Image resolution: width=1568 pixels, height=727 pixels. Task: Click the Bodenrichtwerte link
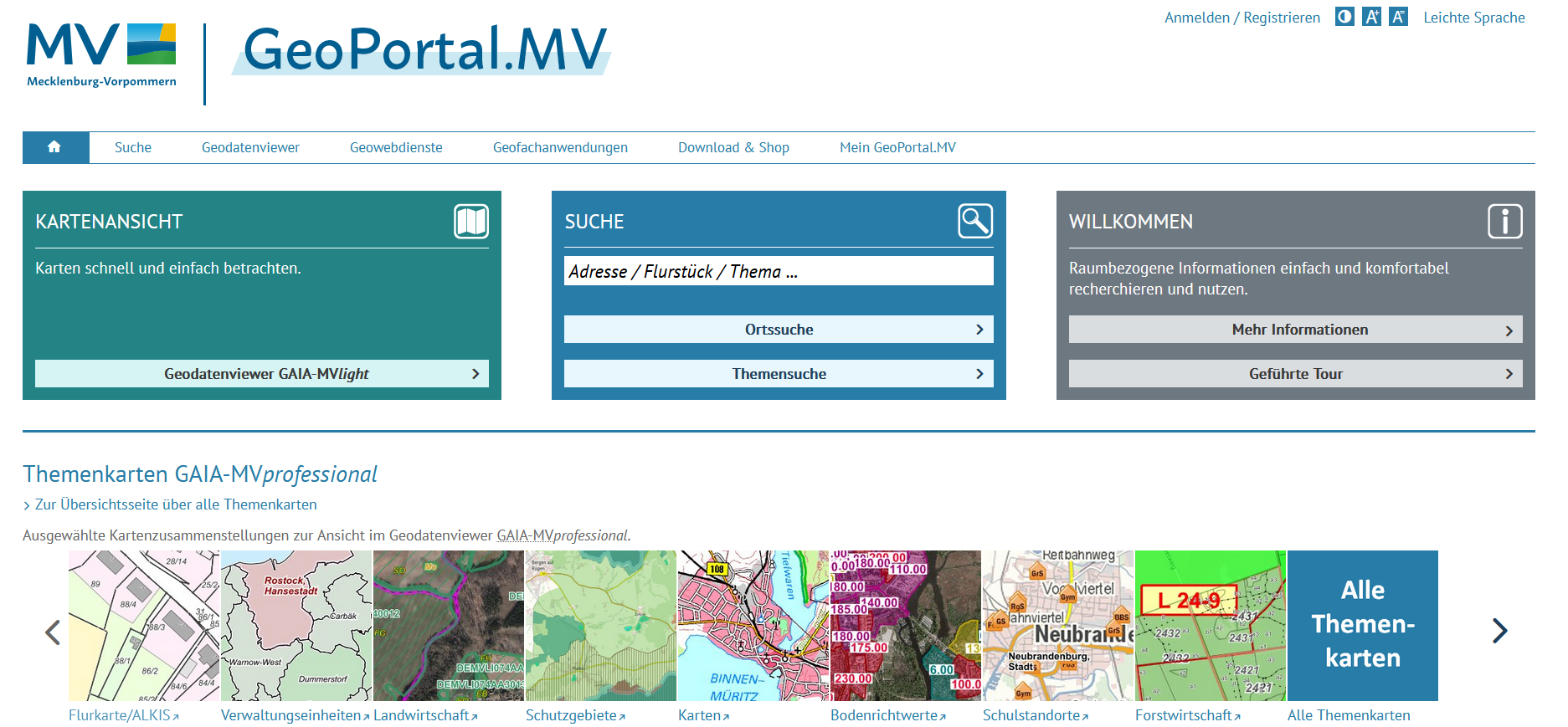(x=888, y=715)
